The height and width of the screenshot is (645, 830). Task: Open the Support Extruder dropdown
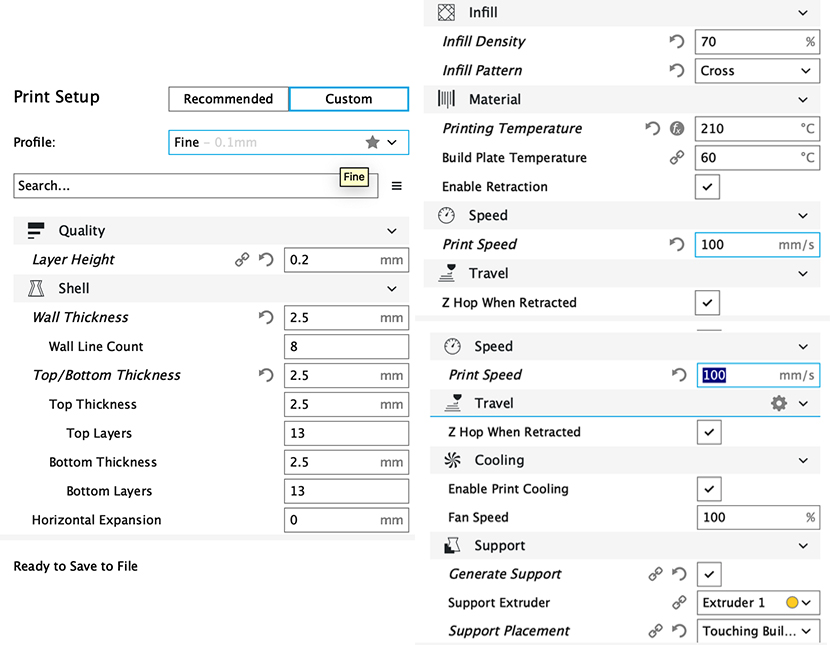pos(757,603)
